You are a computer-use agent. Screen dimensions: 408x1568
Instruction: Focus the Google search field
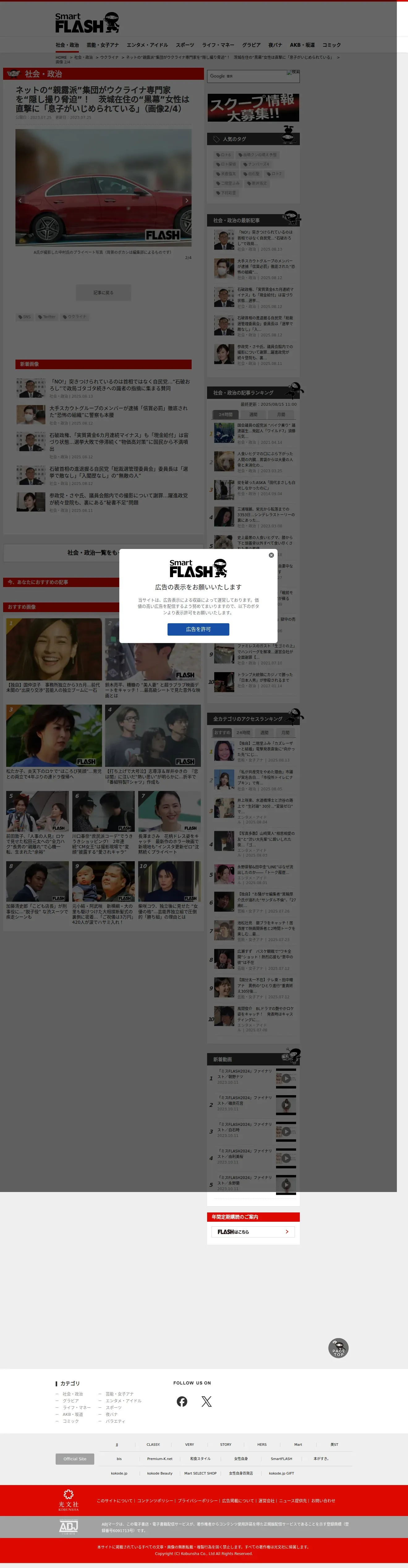247,76
